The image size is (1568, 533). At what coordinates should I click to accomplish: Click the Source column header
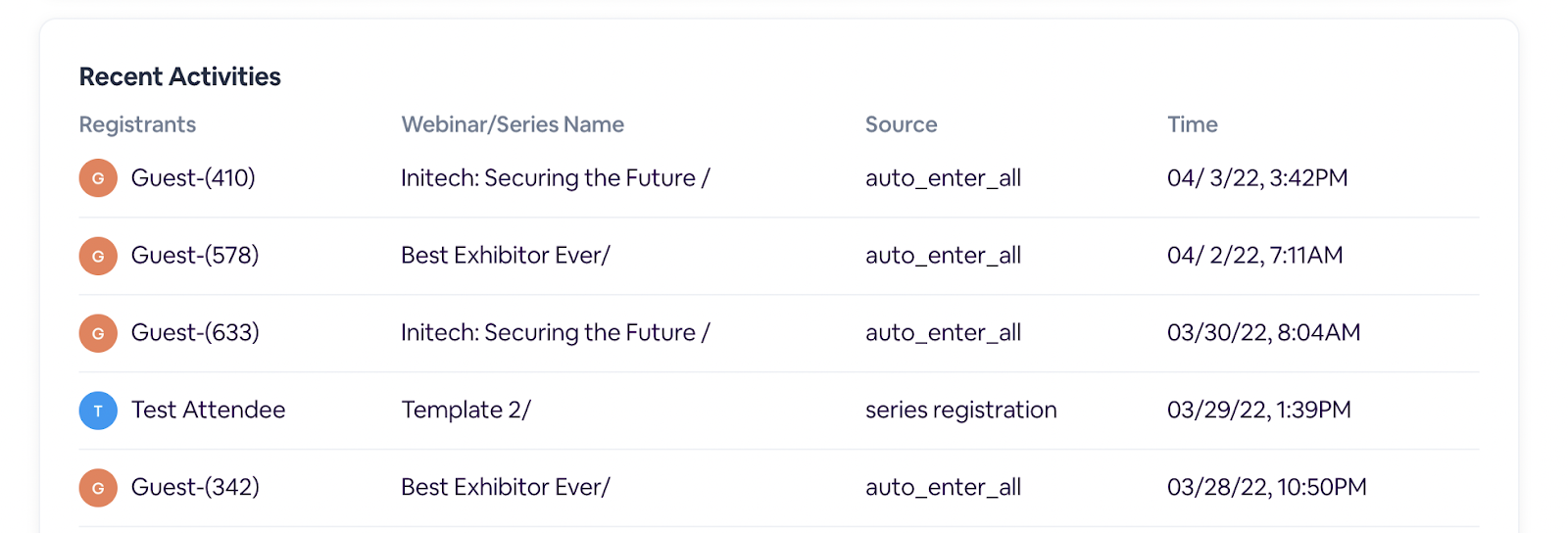(x=901, y=124)
